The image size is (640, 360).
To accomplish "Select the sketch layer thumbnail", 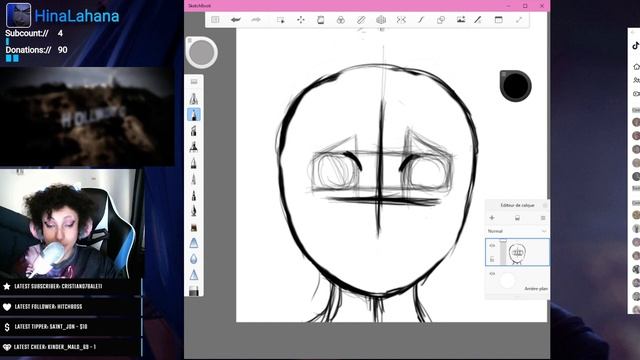I will (518, 253).
